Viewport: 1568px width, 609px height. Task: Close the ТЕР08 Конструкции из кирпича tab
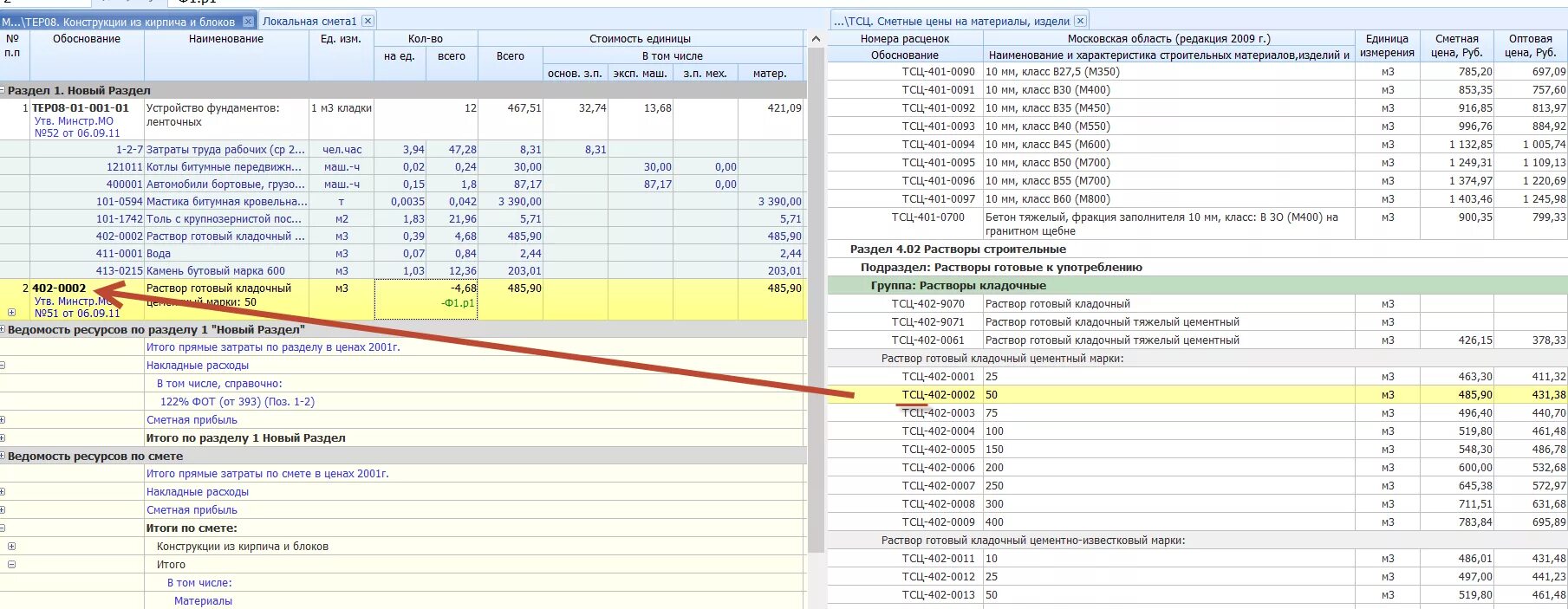point(249,21)
